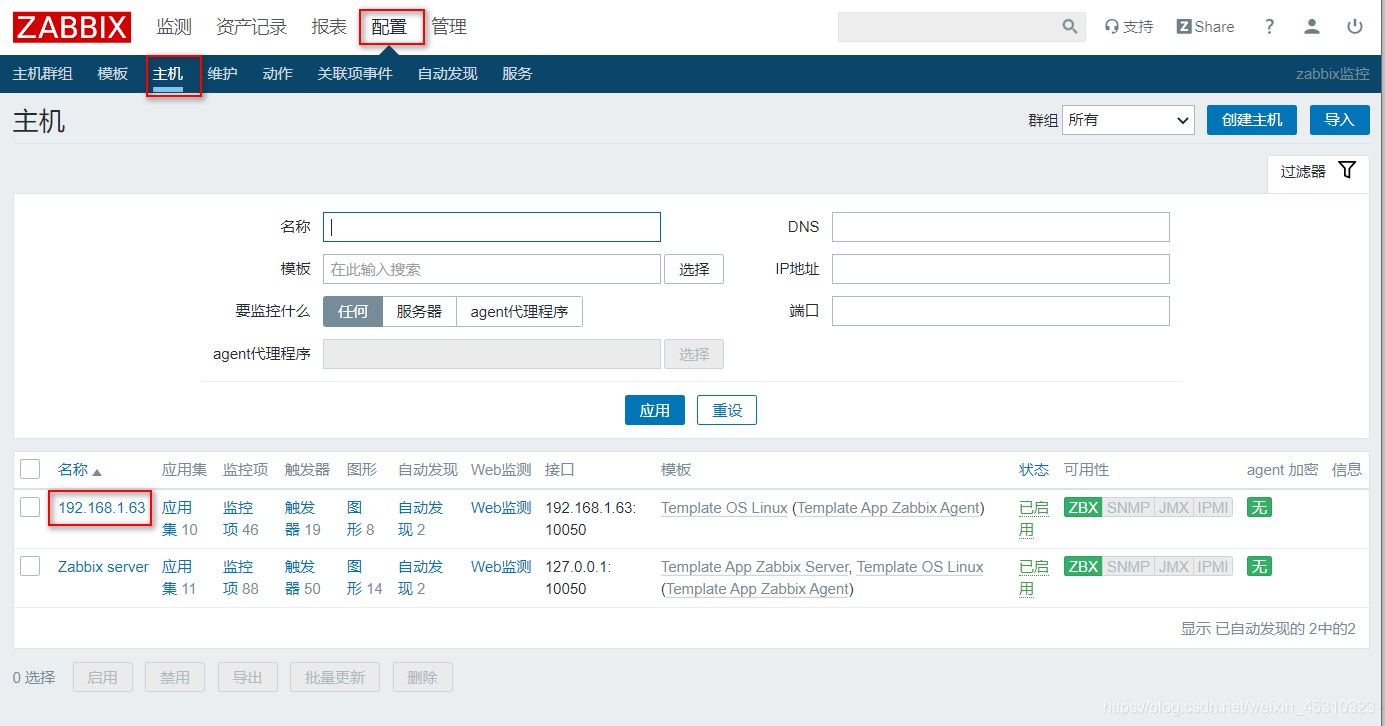This screenshot has height=726, width=1385.
Task: Click the ZABBIX logo
Action: click(72, 27)
